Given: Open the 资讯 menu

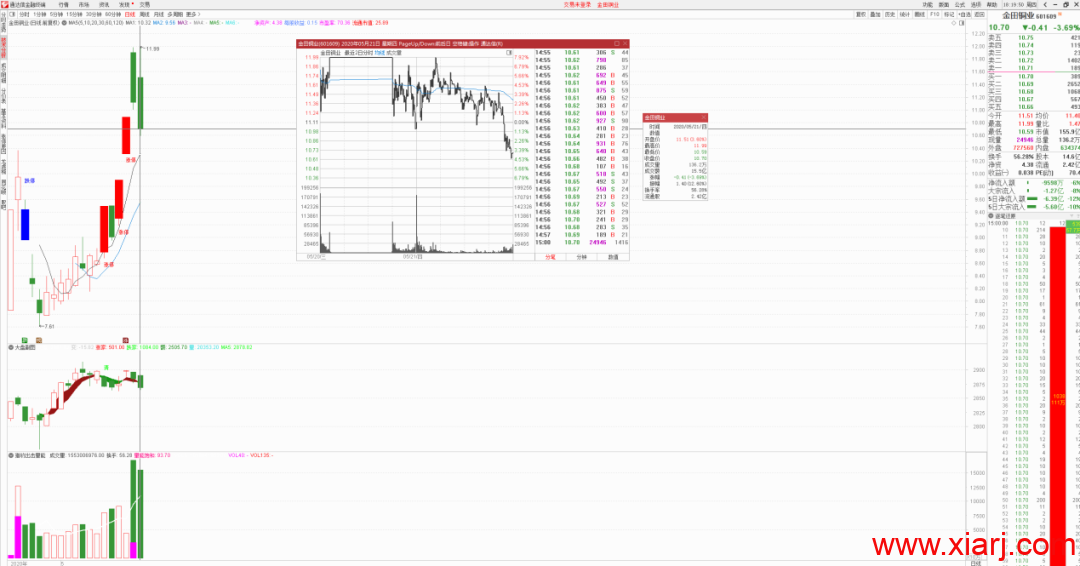Looking at the screenshot, I should pos(104,5).
